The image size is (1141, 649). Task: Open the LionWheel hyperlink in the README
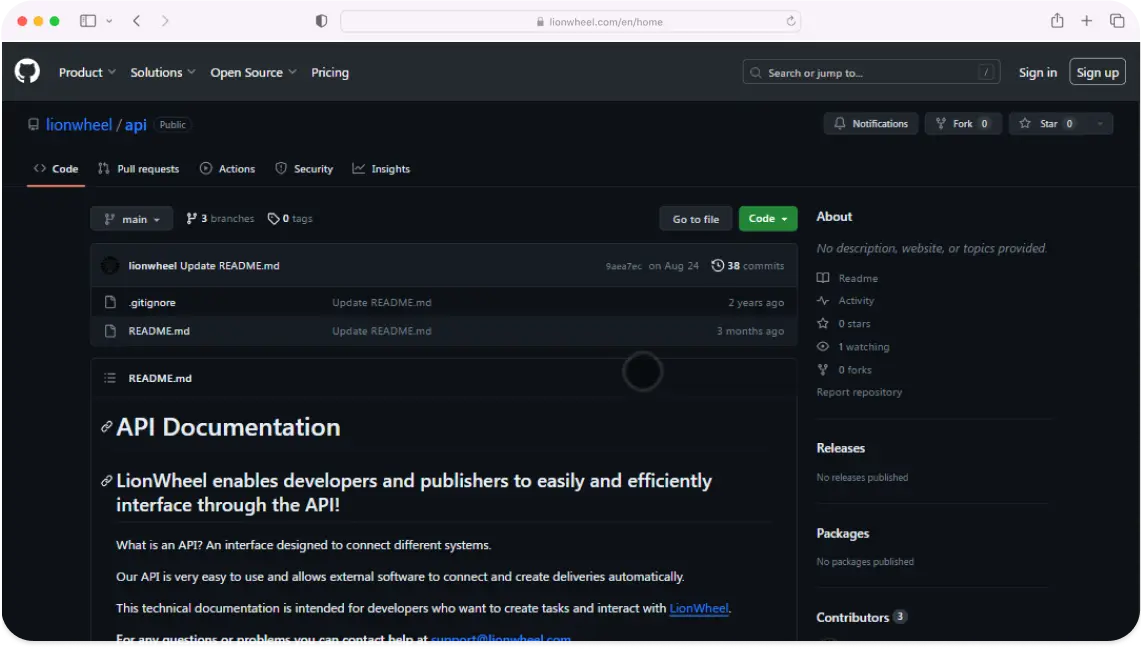coord(698,608)
